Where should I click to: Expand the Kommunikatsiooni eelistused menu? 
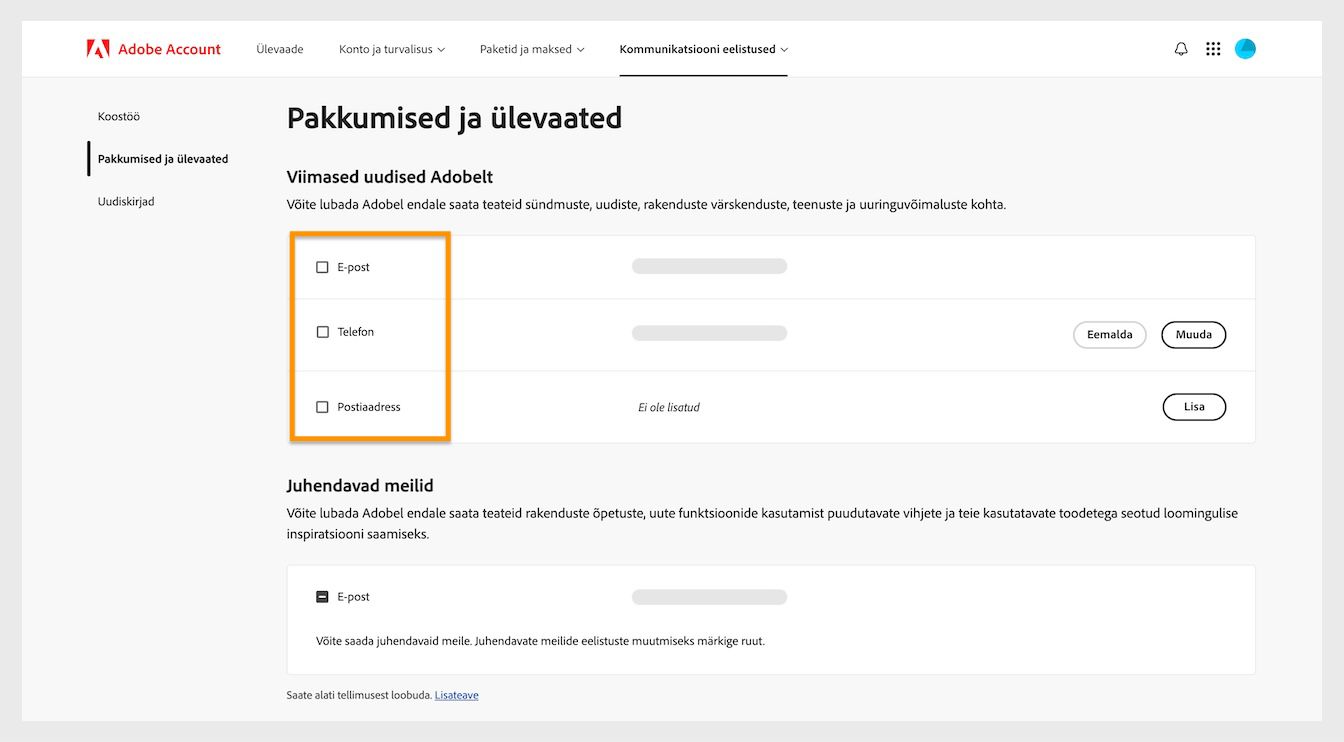pos(703,48)
